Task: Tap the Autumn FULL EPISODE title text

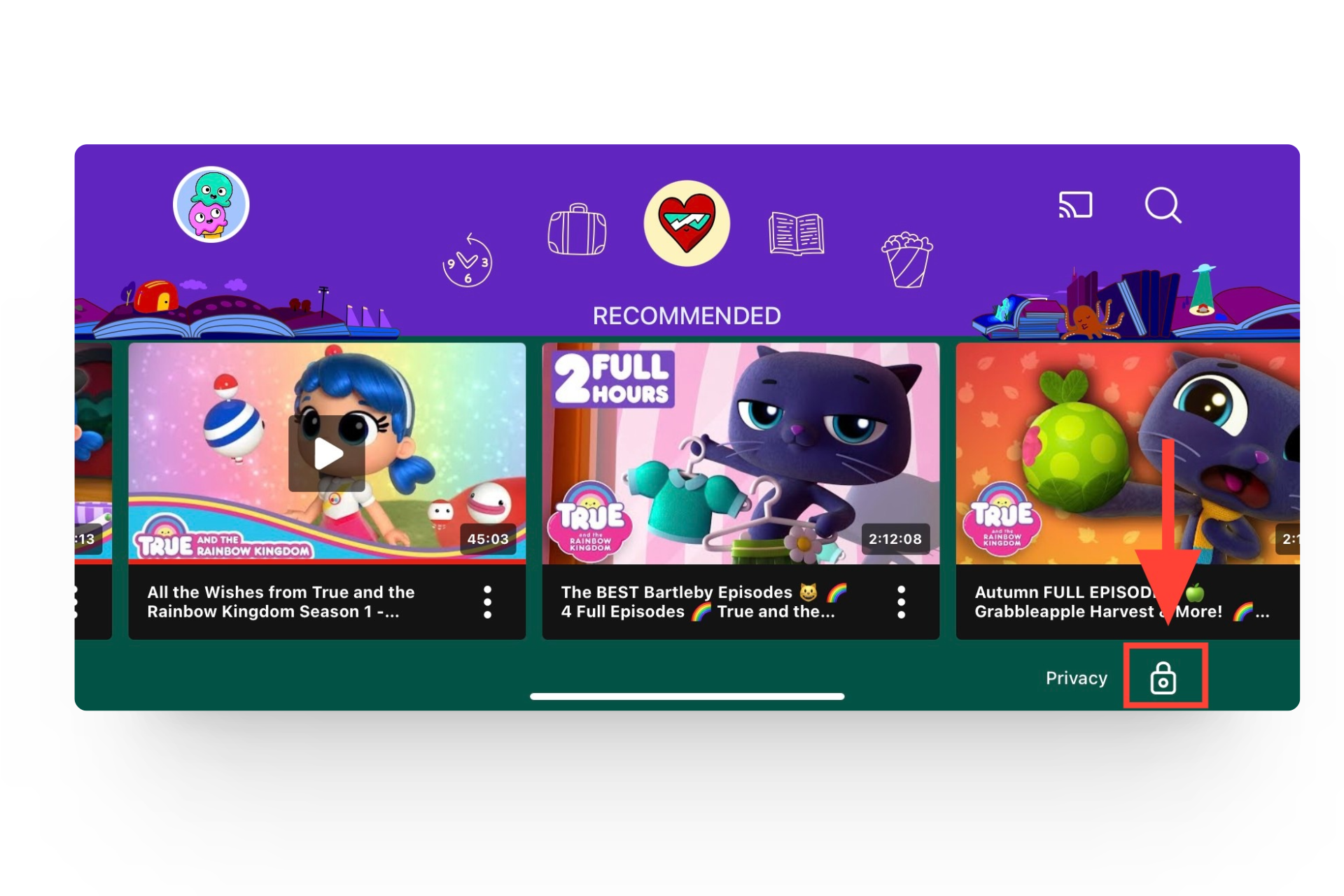Action: click(1064, 602)
